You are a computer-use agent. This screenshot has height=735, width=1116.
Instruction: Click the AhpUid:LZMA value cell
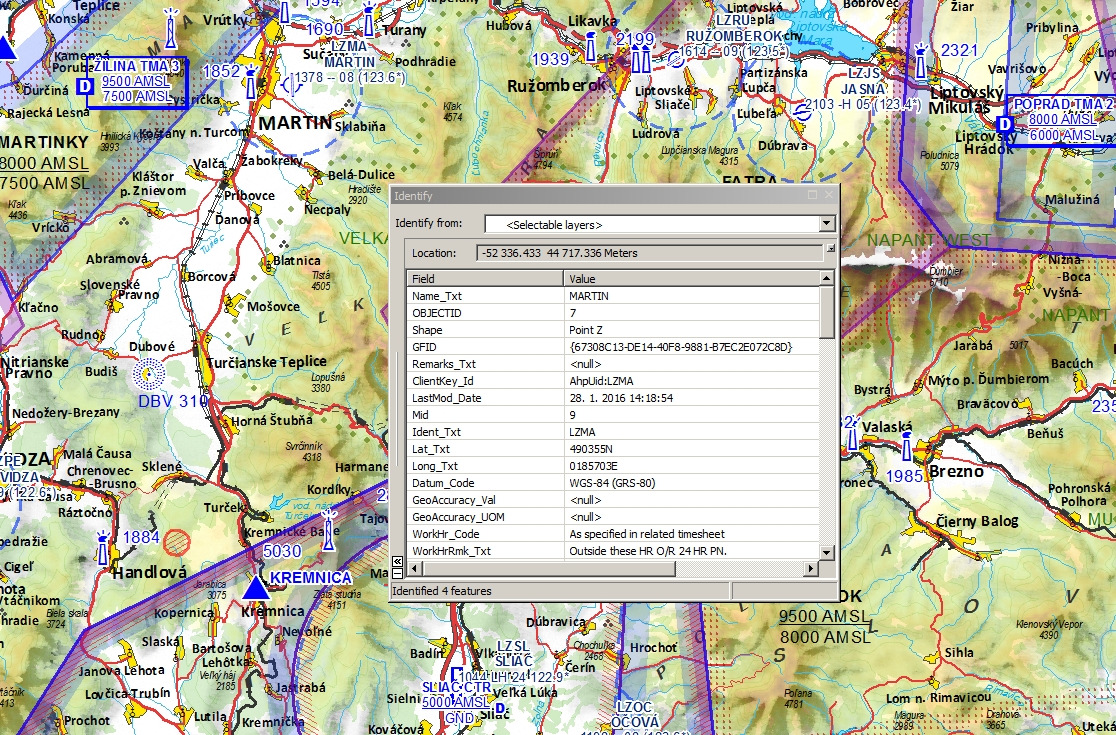coord(691,381)
